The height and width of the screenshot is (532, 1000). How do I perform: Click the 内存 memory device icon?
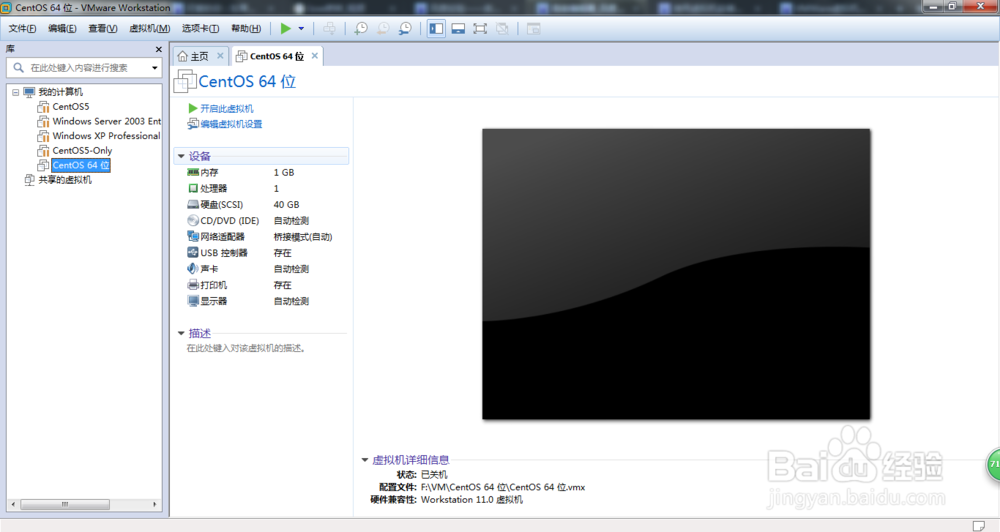pos(193,172)
